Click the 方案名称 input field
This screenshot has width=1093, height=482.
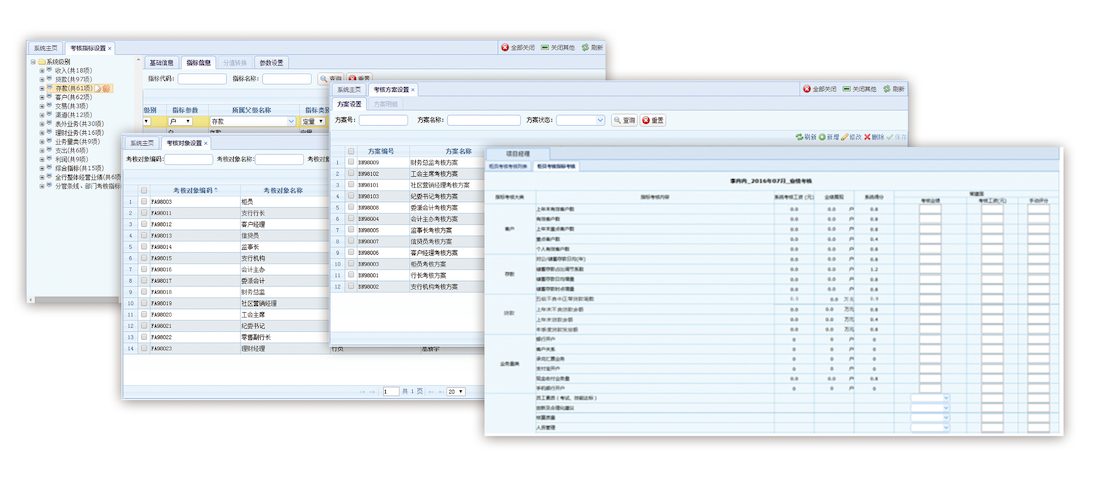pos(484,120)
